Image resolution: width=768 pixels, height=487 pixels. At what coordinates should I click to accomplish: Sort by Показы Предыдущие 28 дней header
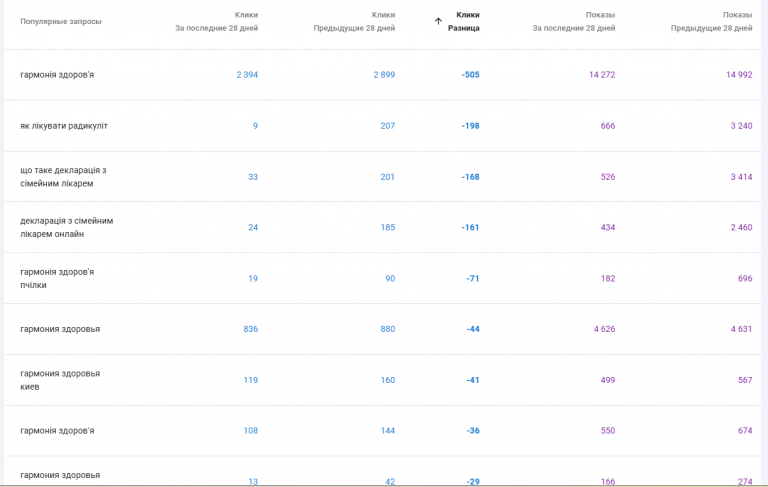[x=711, y=21]
